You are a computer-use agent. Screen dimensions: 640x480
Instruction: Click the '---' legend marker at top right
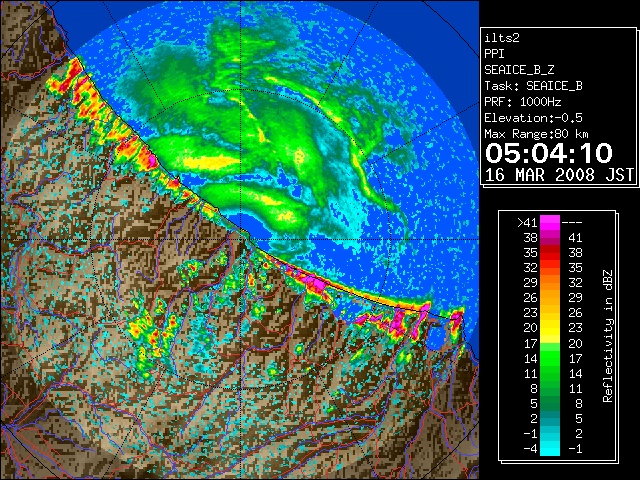(x=572, y=223)
